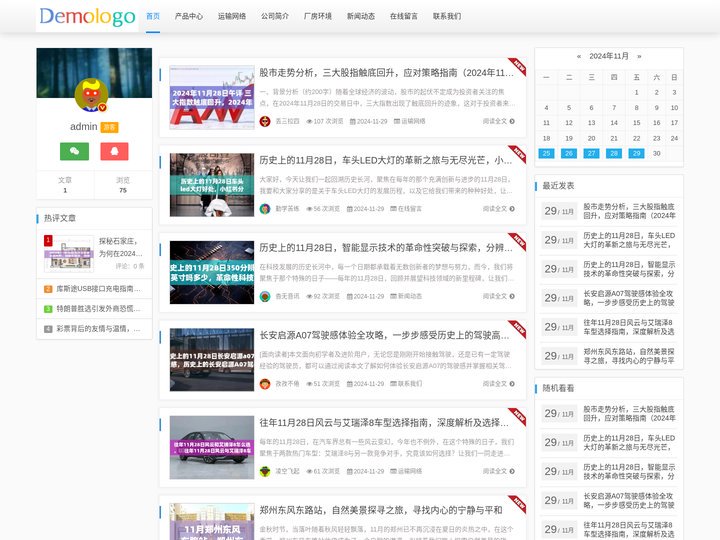This screenshot has height=540, width=720.
Task: Open 新闻动态 navigation item
Action: point(361,16)
